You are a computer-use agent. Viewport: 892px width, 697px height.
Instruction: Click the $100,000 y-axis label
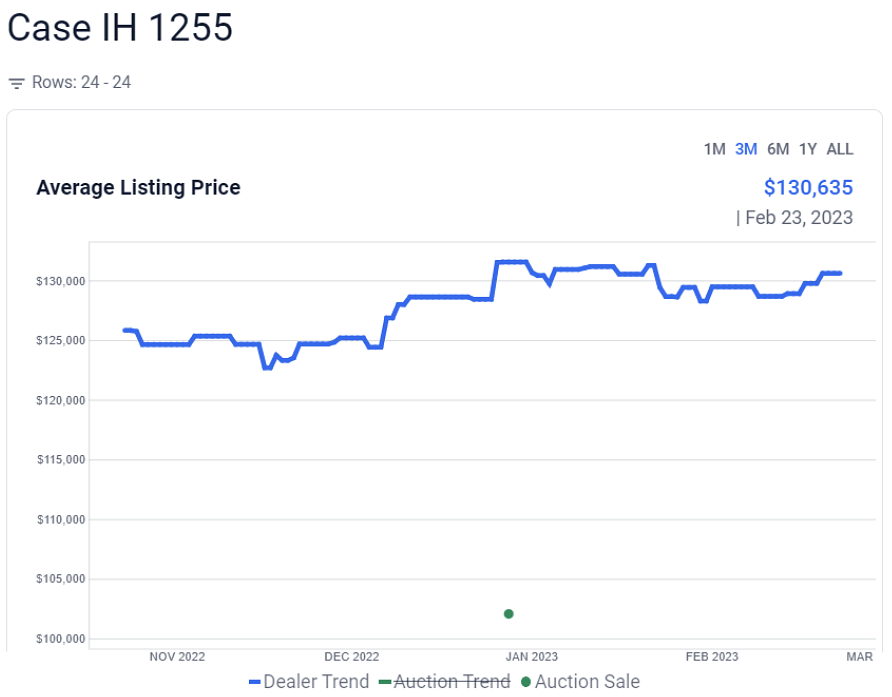[x=60, y=638]
